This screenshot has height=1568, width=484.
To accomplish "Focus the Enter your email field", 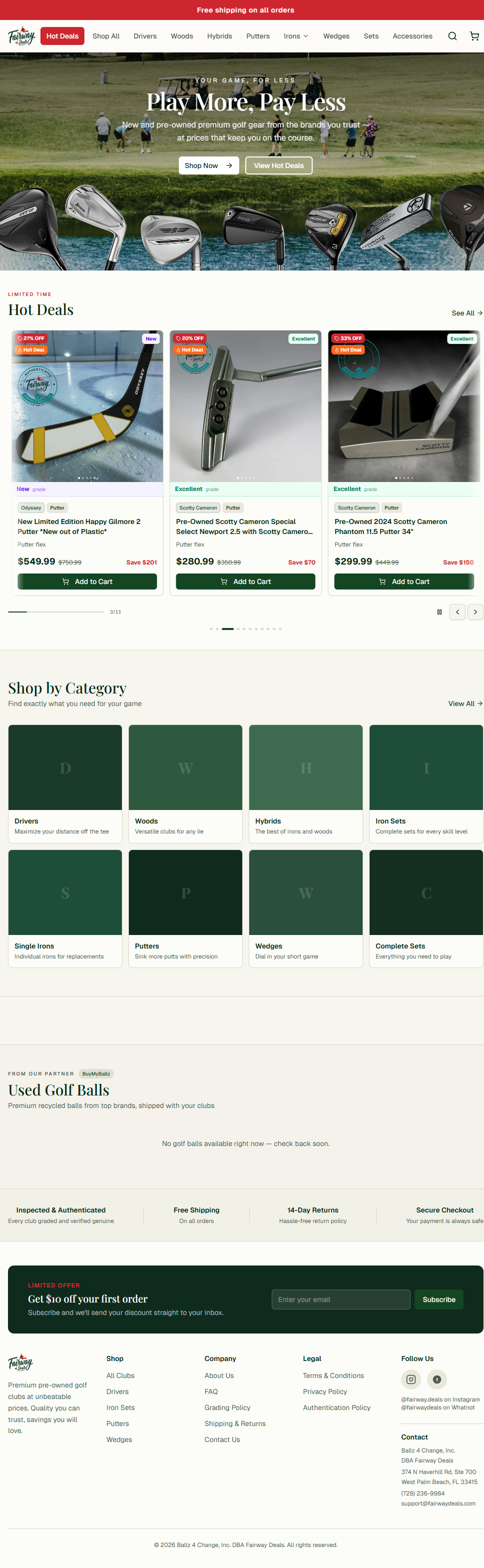I will (341, 1299).
